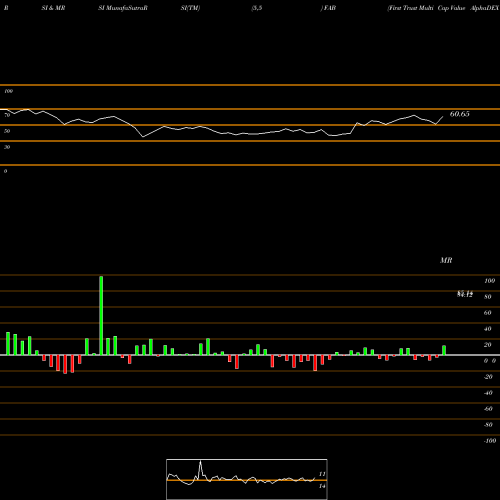
Task: Select the 'SI MunafaSutraR' header text
Action: click(123, 8)
